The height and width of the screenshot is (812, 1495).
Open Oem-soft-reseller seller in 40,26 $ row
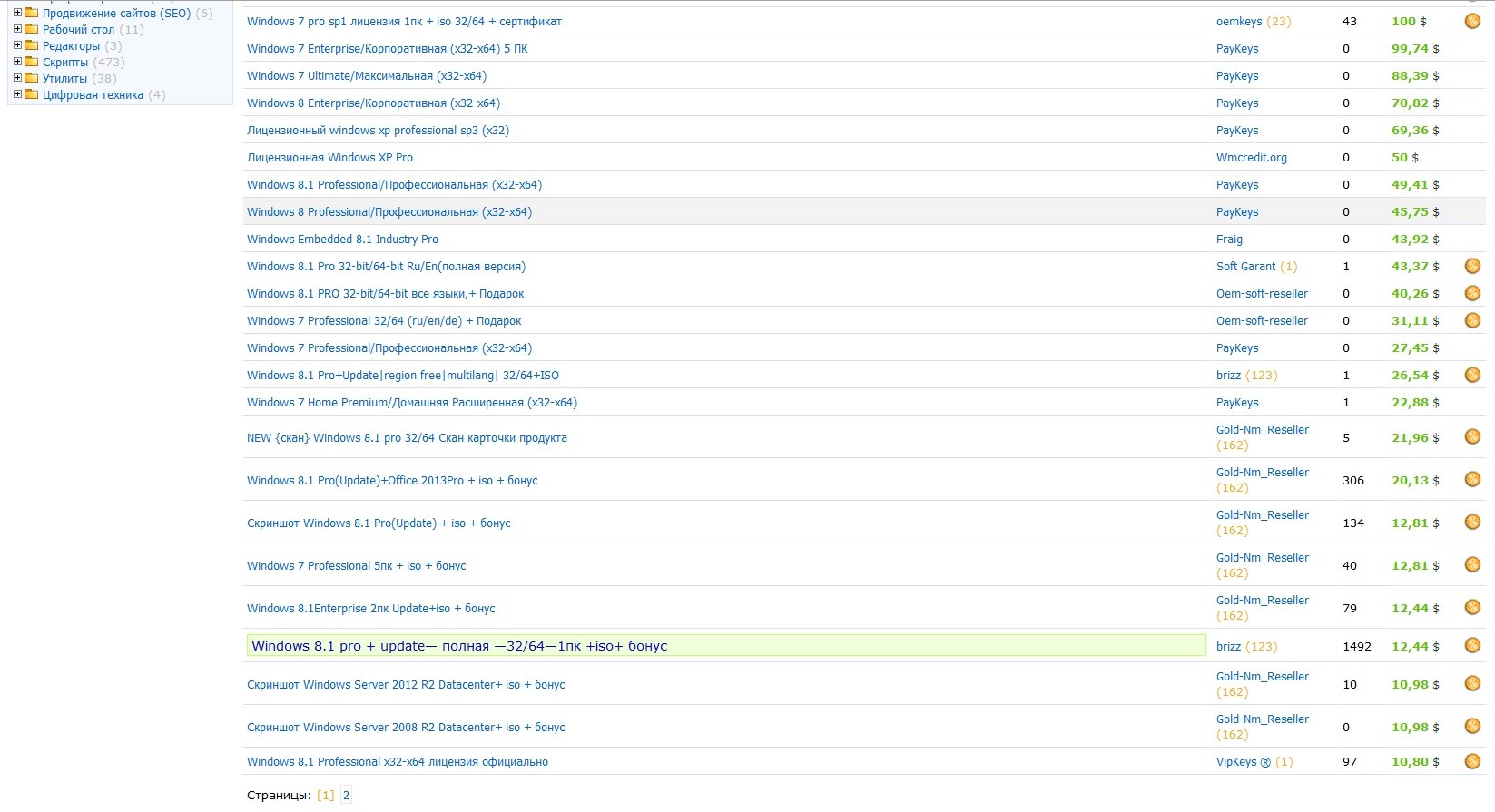[x=1262, y=293]
